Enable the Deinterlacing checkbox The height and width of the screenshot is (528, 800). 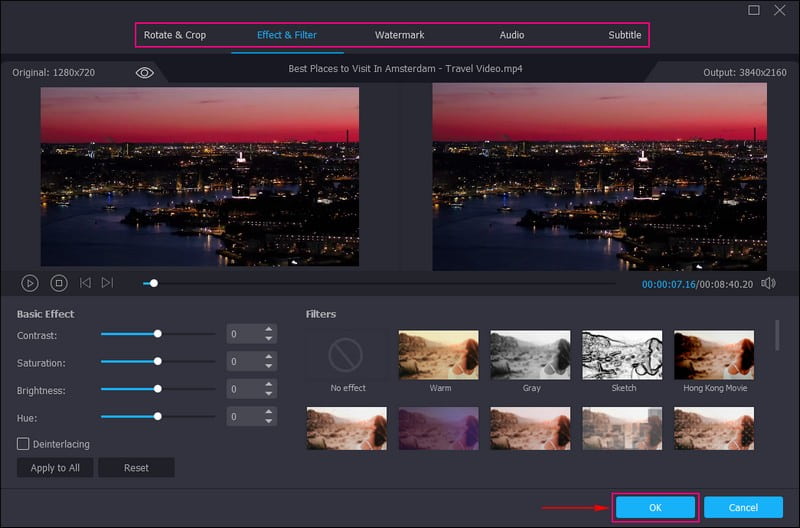[23, 443]
